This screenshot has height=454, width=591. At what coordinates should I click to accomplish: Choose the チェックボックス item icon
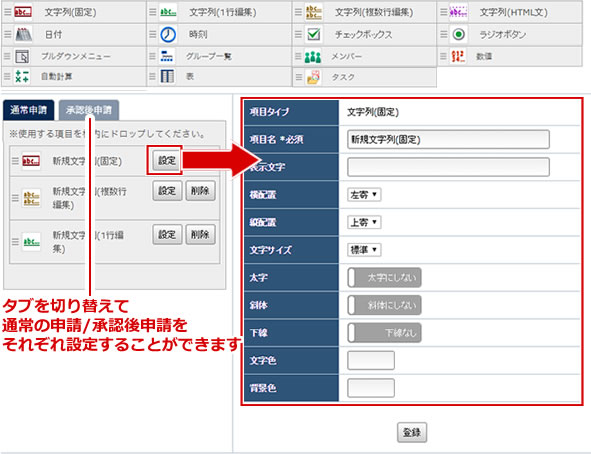click(314, 34)
